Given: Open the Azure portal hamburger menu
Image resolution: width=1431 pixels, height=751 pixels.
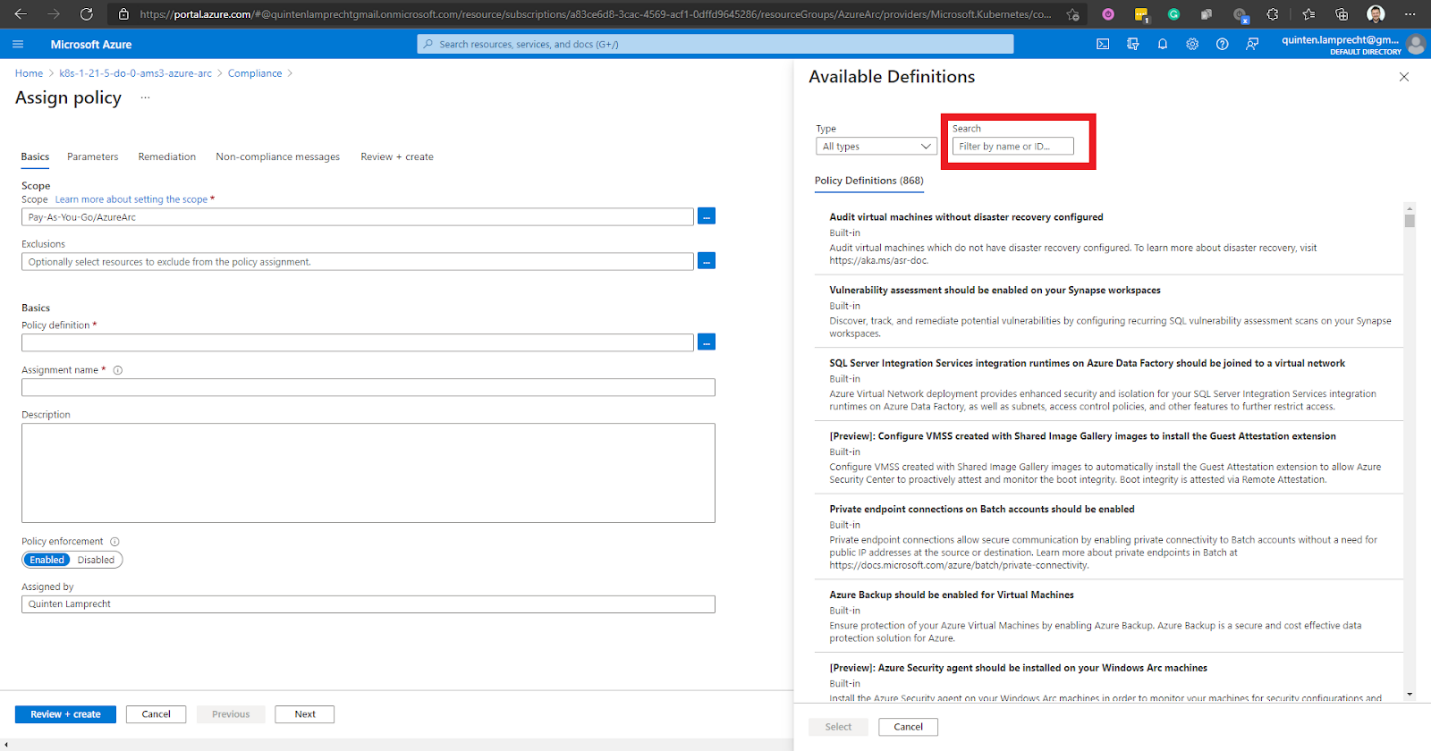Looking at the screenshot, I should (17, 44).
